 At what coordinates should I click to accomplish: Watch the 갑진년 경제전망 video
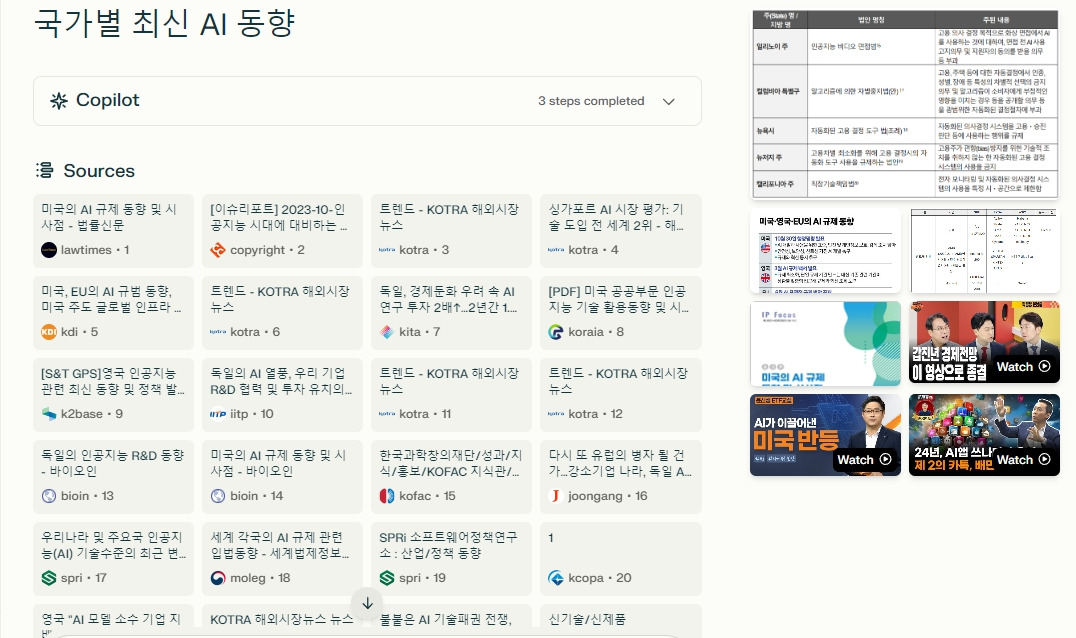point(984,342)
